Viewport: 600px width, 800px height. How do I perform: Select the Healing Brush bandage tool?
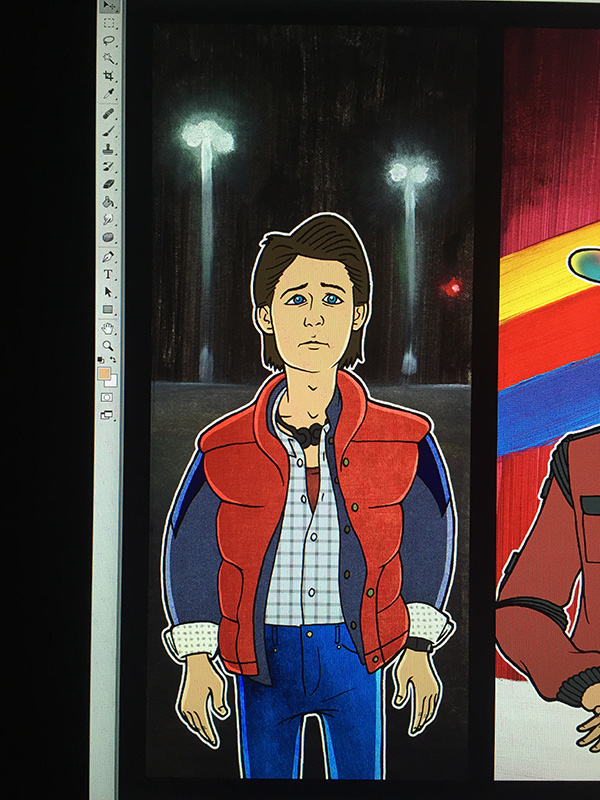[x=109, y=113]
